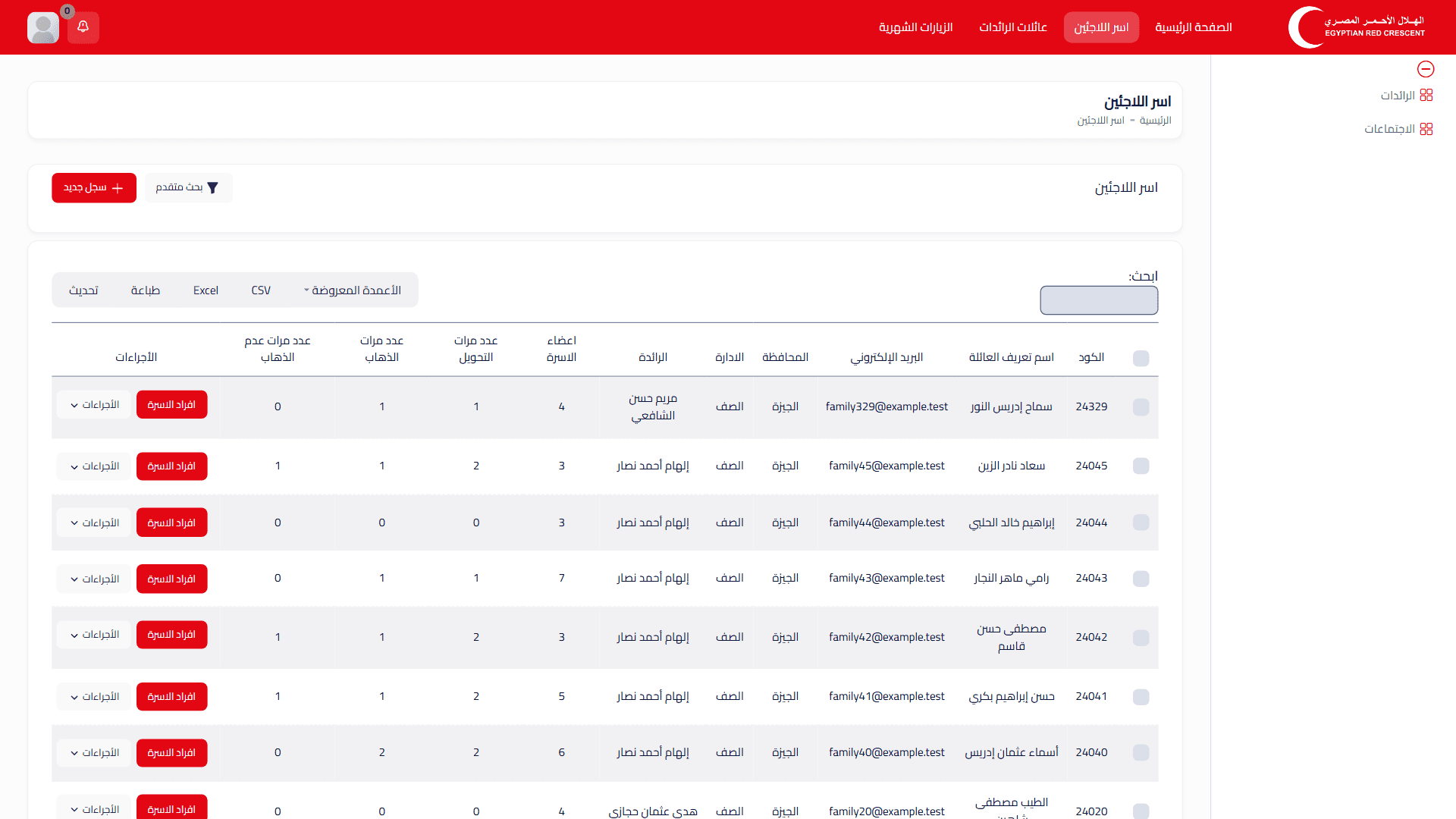Click افراد الاسرة button for family41 row
The image size is (1456, 819).
pos(171,697)
